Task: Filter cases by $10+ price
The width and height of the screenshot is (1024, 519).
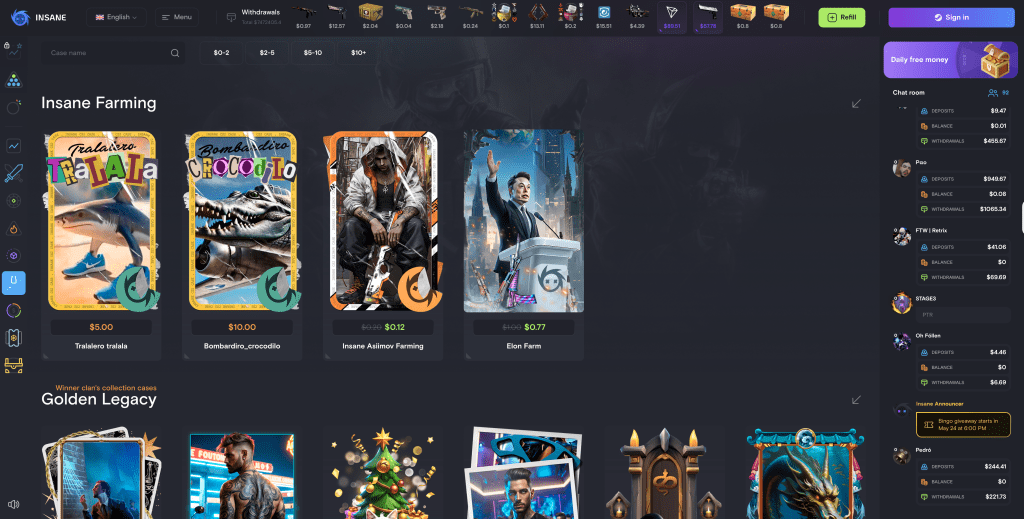Action: point(359,53)
